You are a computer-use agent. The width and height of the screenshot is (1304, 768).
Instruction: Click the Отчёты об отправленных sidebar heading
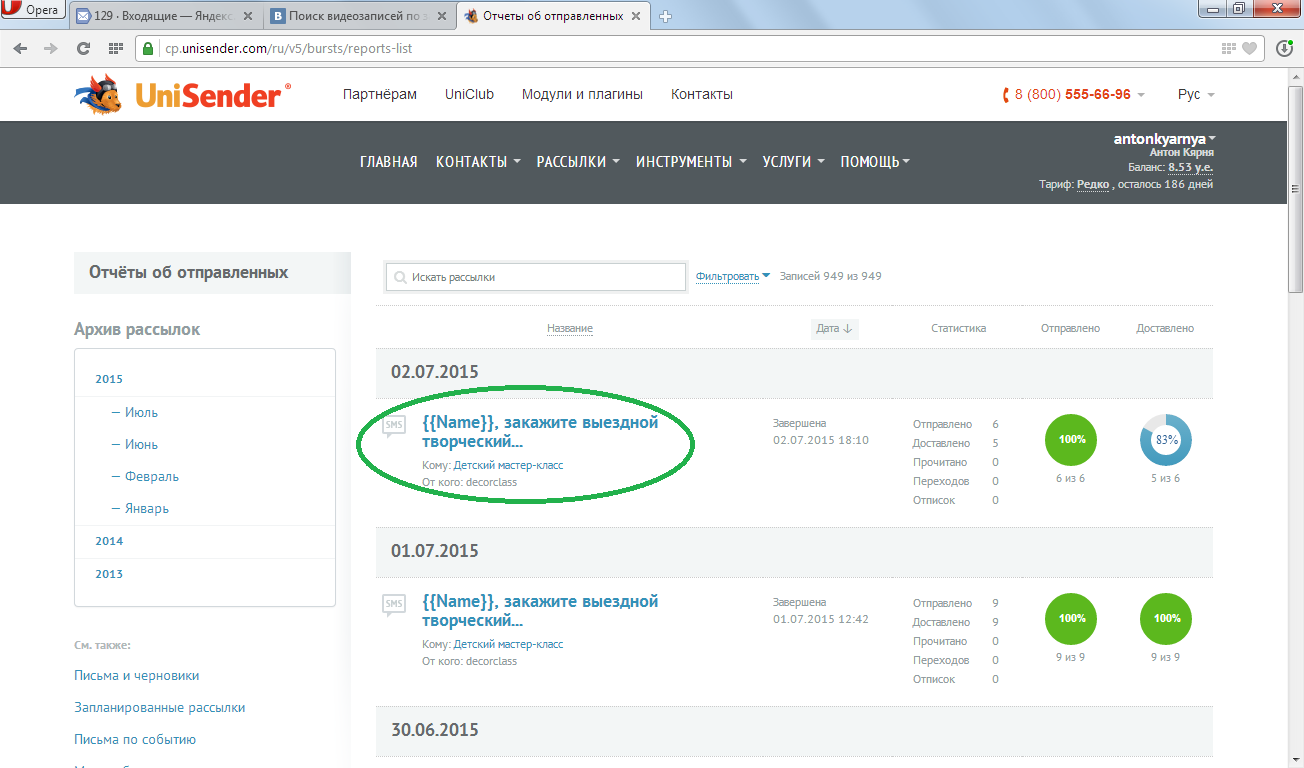pos(188,272)
